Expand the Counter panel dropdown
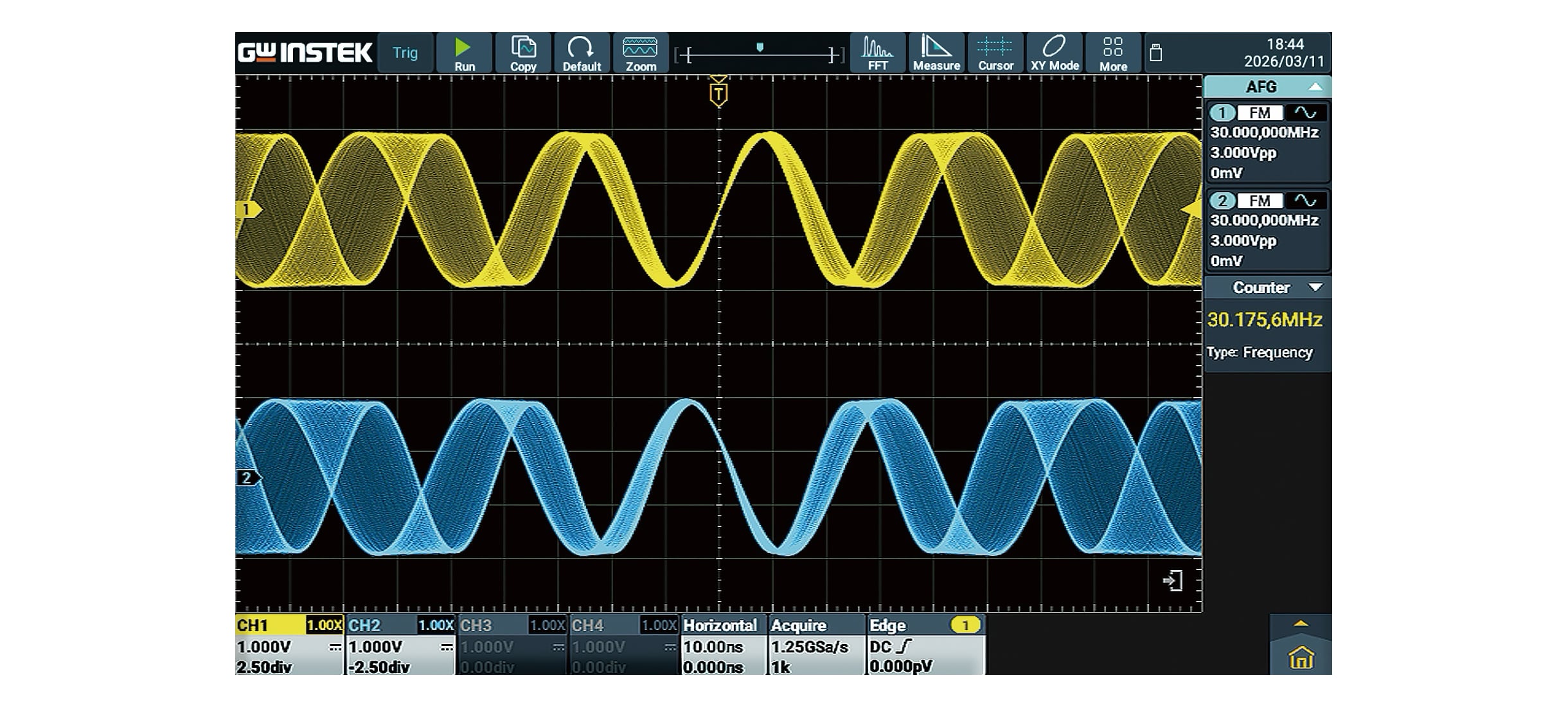Image resolution: width=1568 pixels, height=707 pixels. [1267, 287]
